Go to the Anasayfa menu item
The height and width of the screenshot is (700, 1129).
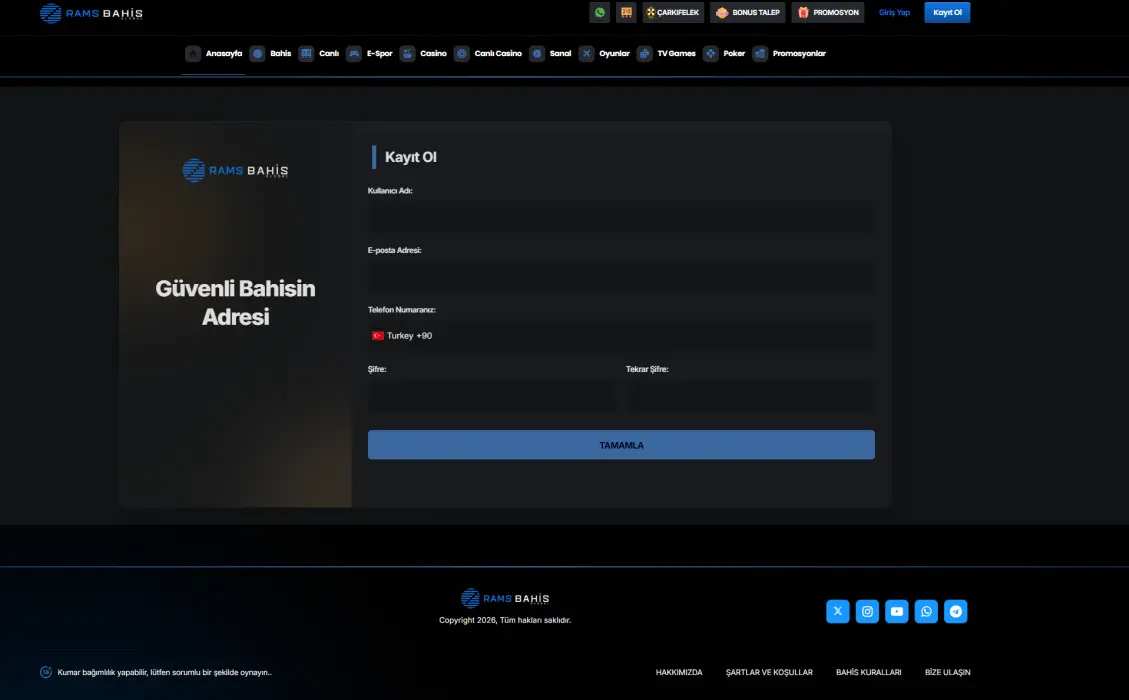click(x=214, y=54)
